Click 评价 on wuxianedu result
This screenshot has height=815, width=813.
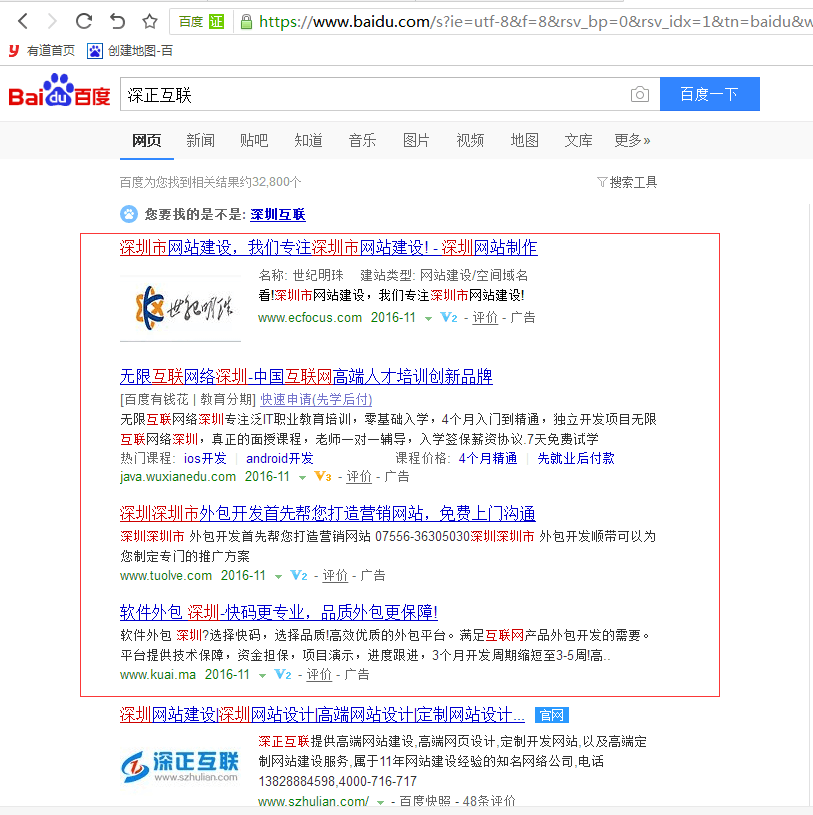[359, 477]
